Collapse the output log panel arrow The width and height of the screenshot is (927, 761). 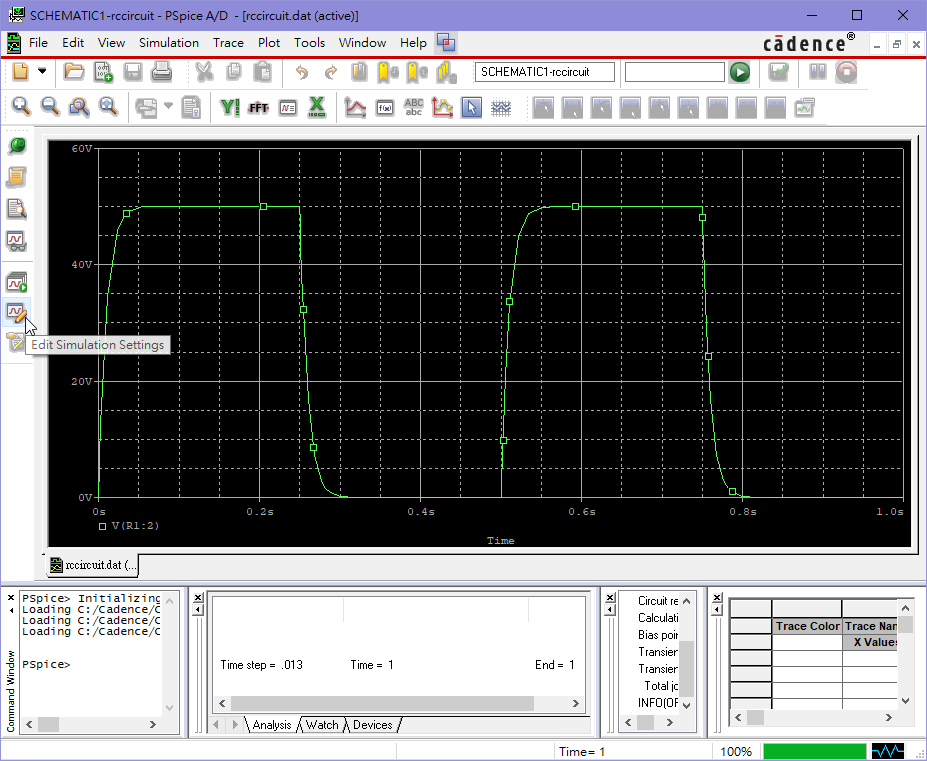coord(611,610)
